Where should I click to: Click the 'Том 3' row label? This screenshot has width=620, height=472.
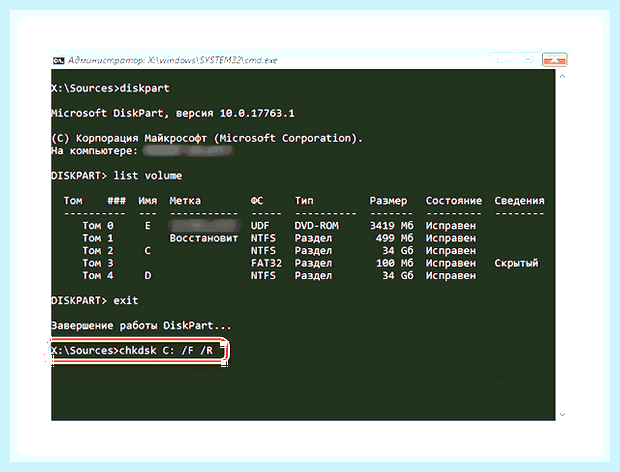pos(98,263)
